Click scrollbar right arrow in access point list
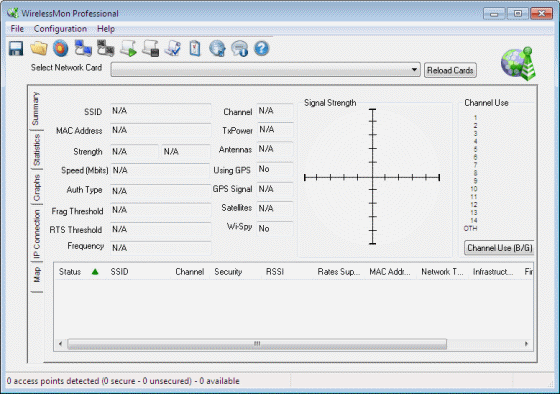The height and width of the screenshot is (394, 560). point(526,344)
